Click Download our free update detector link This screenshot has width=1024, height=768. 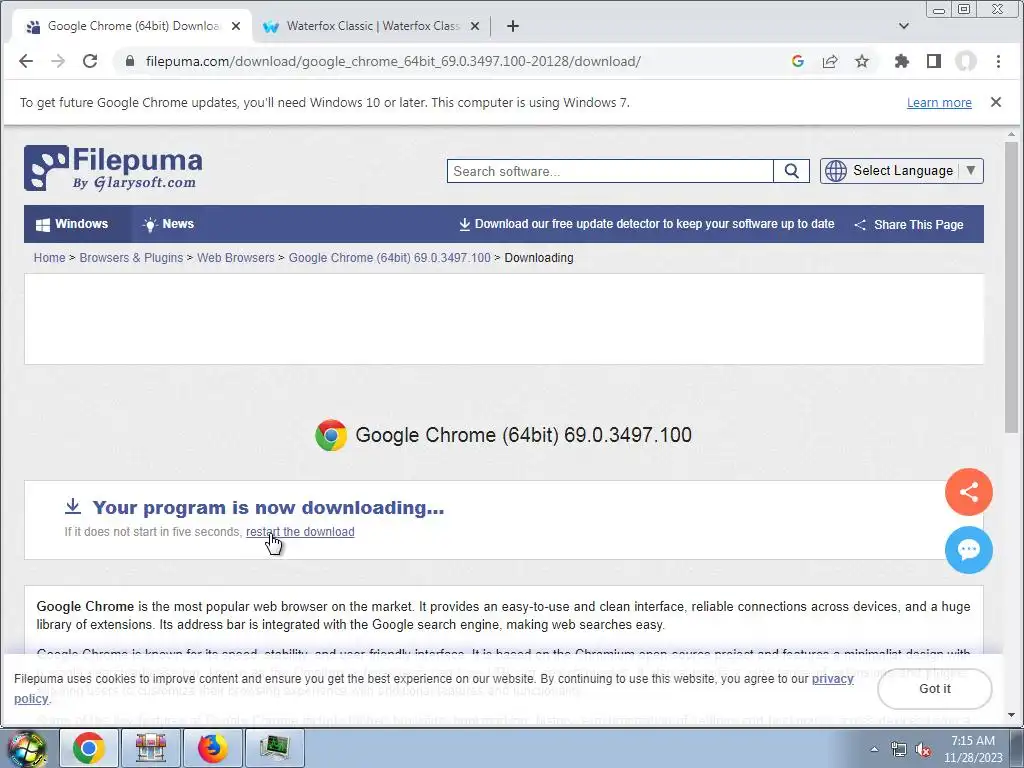pos(647,224)
